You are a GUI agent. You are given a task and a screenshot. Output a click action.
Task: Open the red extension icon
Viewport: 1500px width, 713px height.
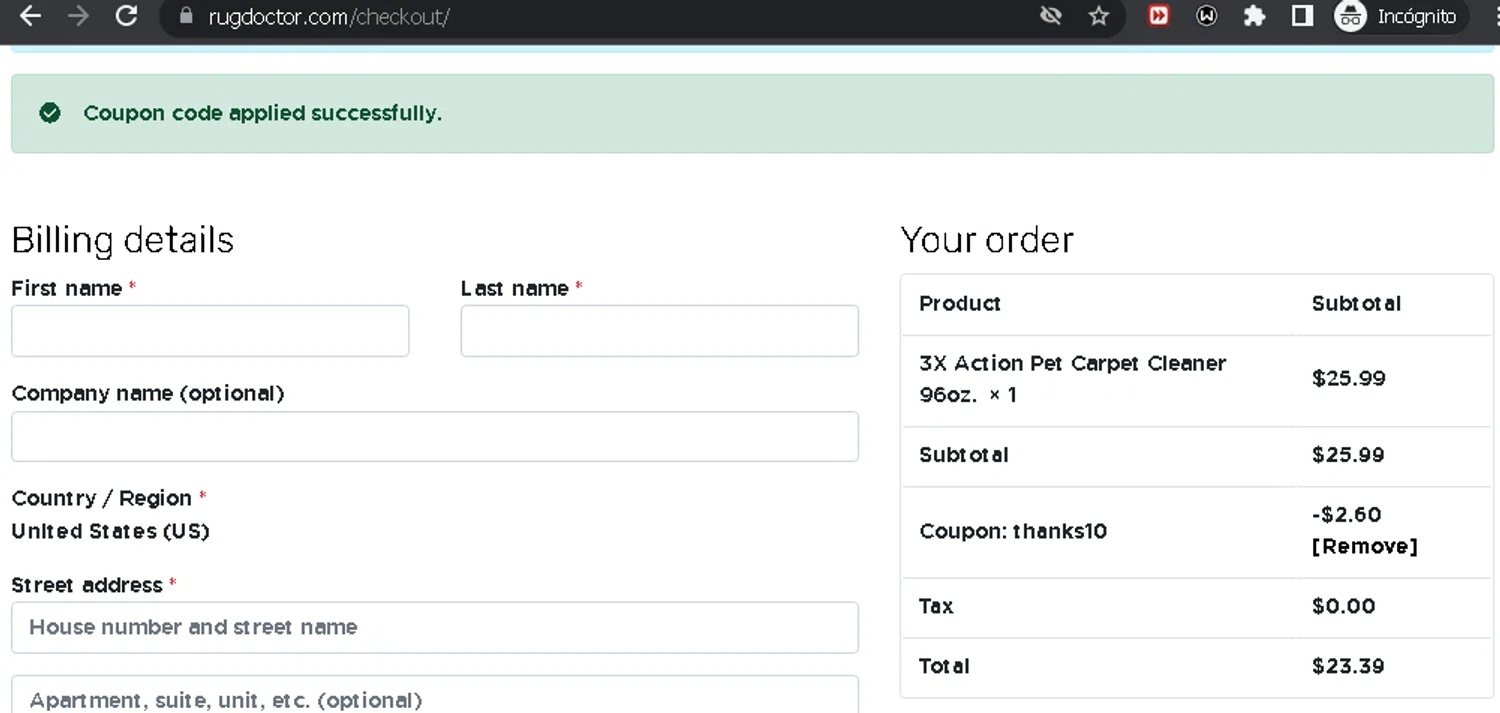(x=1158, y=16)
